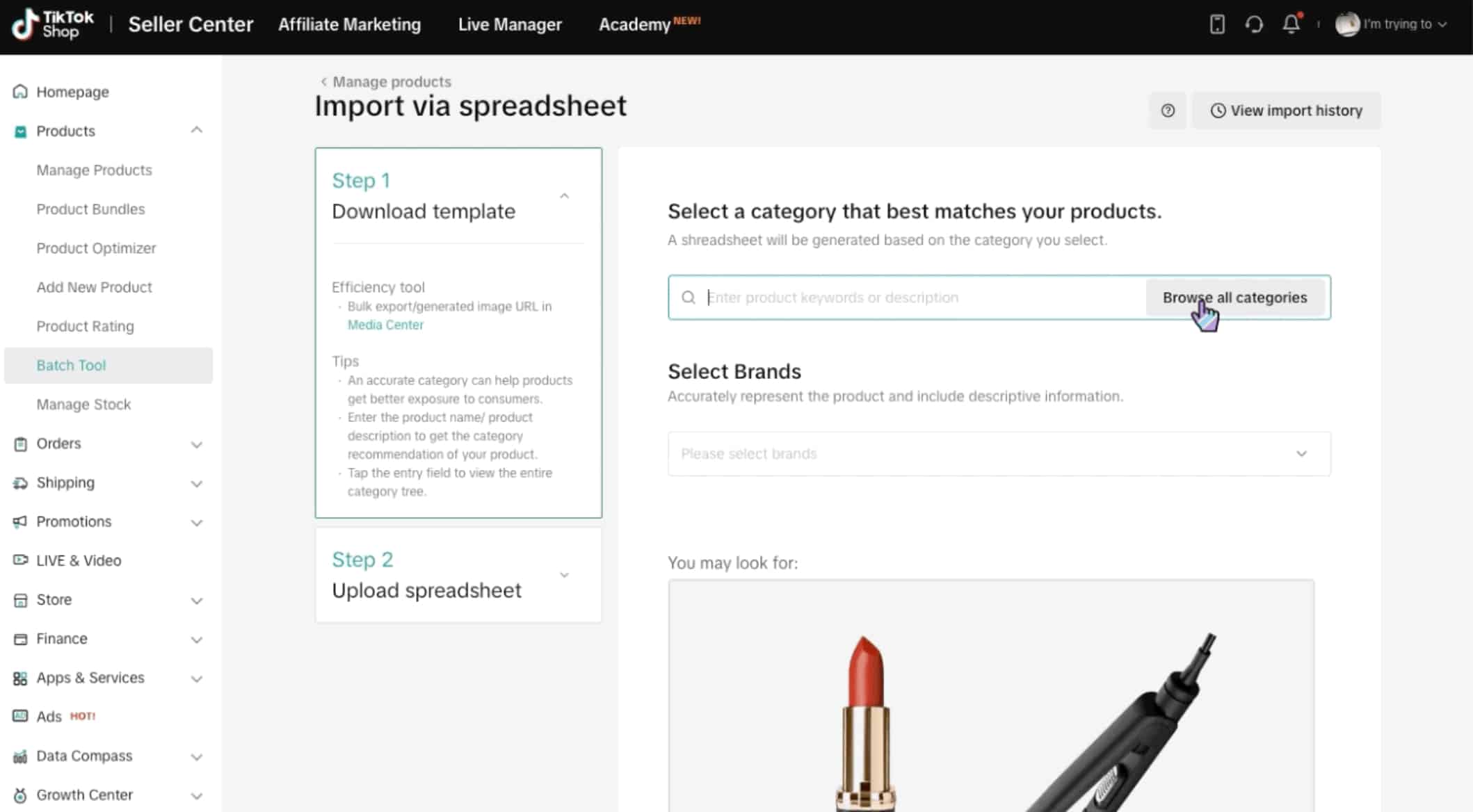Follow the Media Center link
Image resolution: width=1473 pixels, height=812 pixels.
385,325
